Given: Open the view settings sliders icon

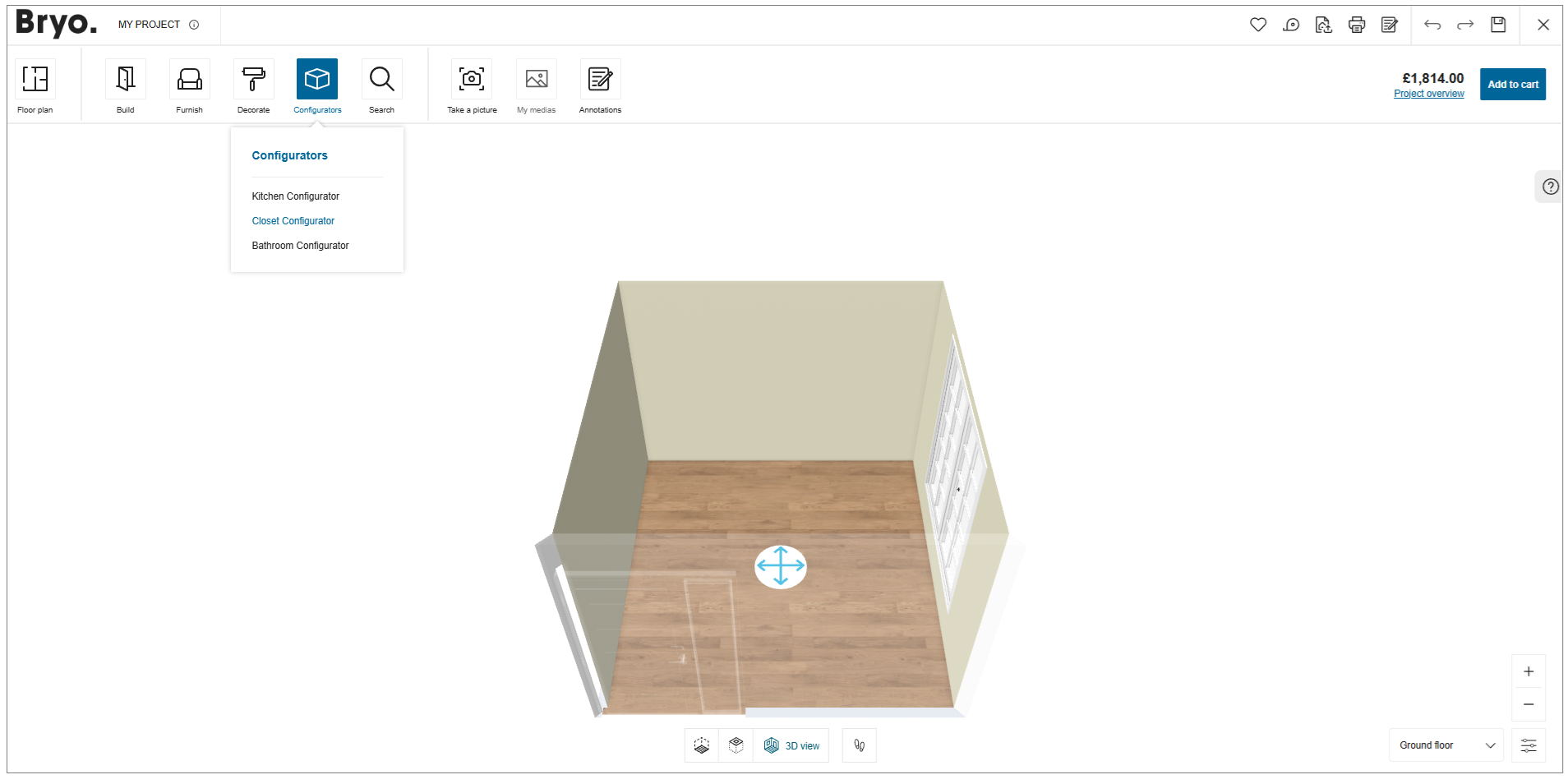Looking at the screenshot, I should (1529, 745).
